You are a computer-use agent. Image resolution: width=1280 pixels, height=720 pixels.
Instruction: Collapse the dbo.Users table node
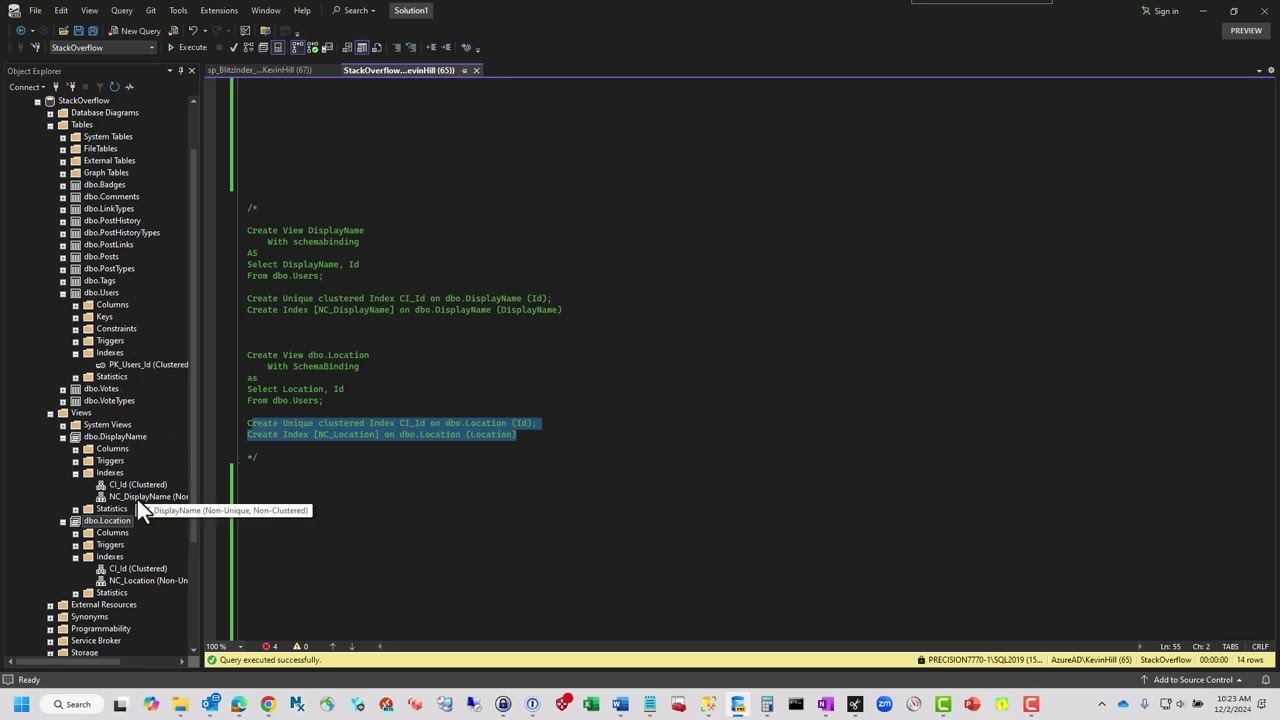pyautogui.click(x=63, y=292)
